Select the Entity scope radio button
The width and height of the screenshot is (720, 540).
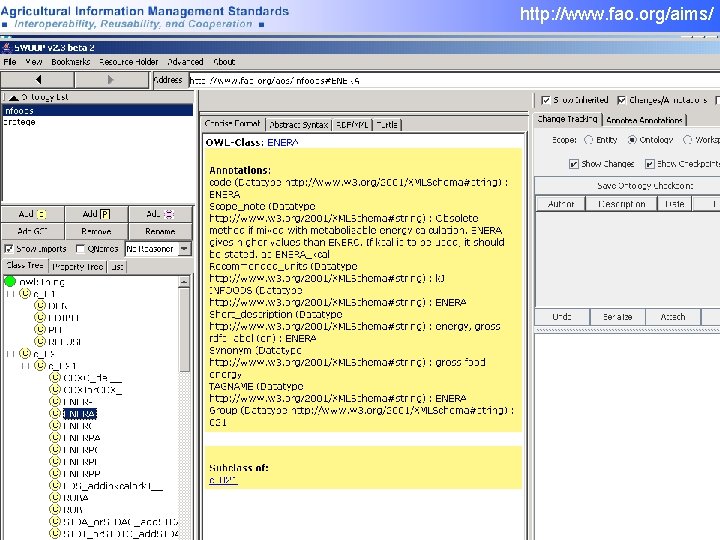(588, 140)
